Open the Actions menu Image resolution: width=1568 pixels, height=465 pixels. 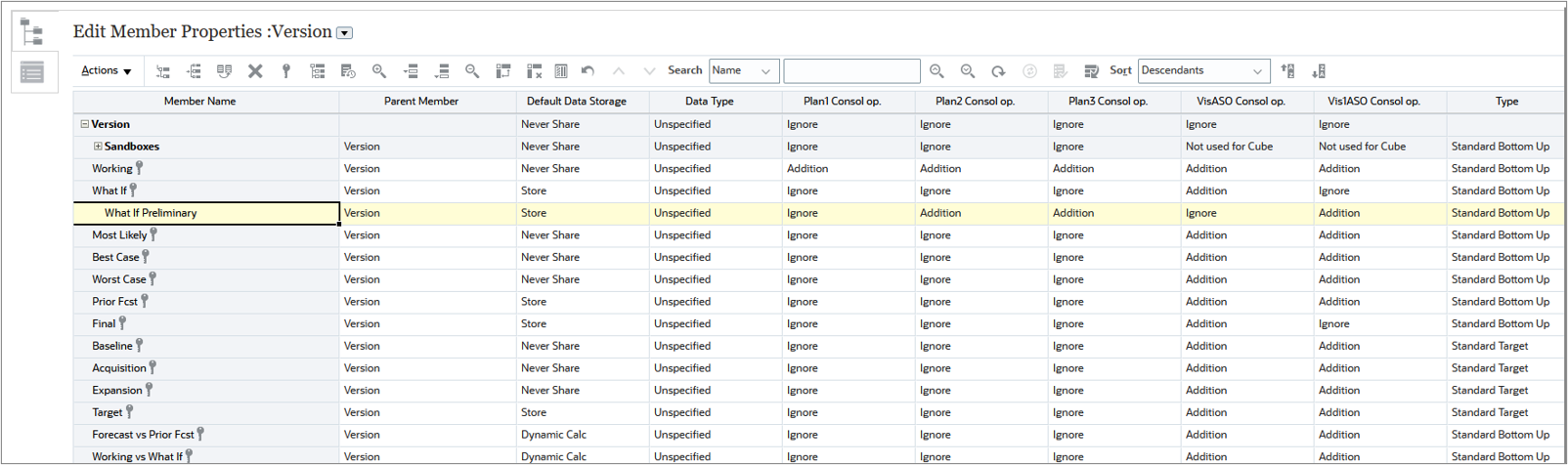click(106, 70)
